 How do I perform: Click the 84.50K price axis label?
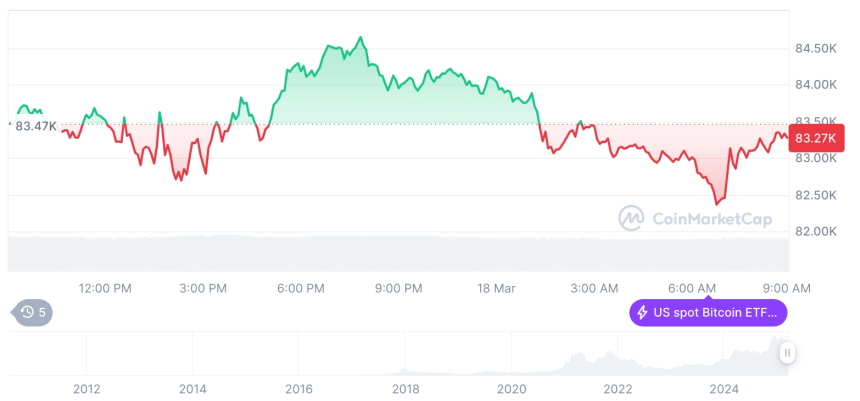816,49
